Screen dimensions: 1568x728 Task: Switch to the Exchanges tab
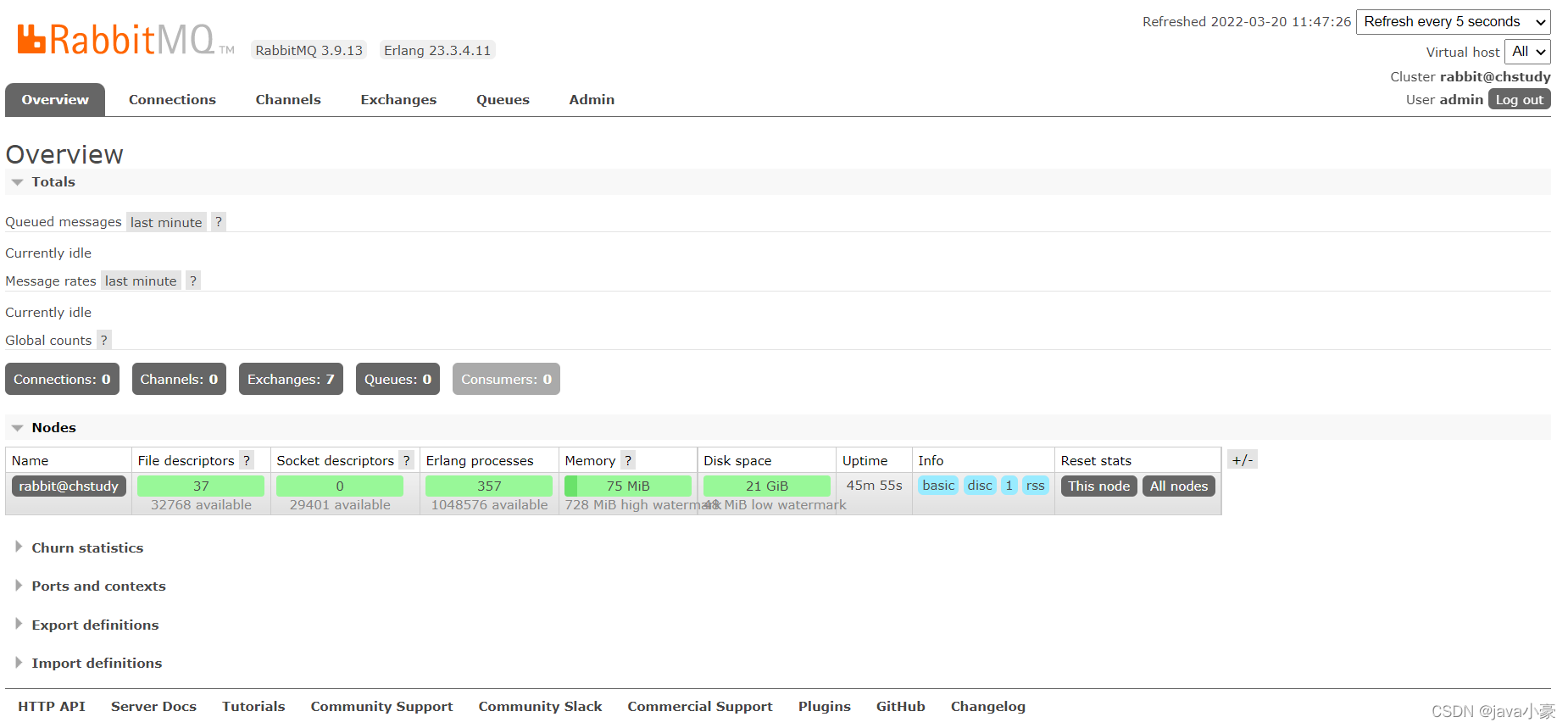tap(398, 100)
